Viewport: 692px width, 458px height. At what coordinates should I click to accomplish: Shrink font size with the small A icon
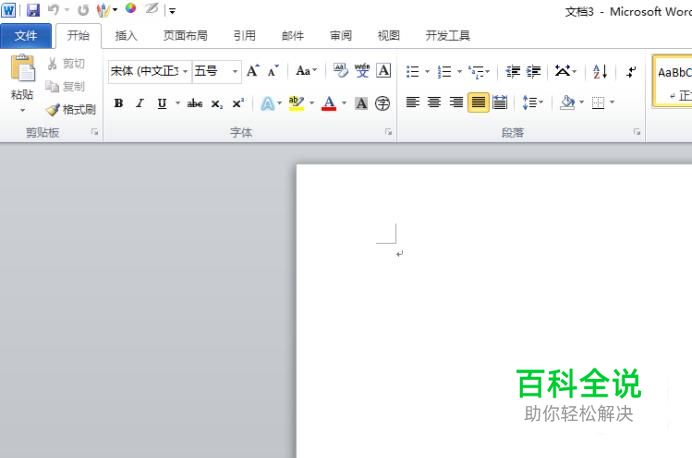[273, 71]
